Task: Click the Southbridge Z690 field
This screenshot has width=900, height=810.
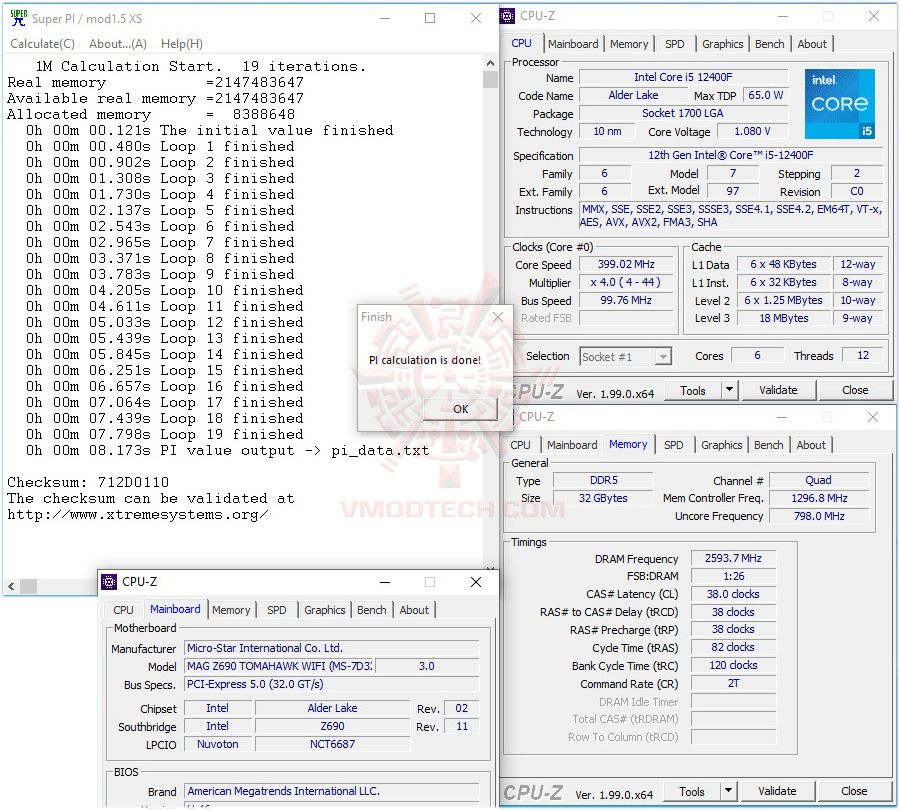Action: [x=332, y=726]
